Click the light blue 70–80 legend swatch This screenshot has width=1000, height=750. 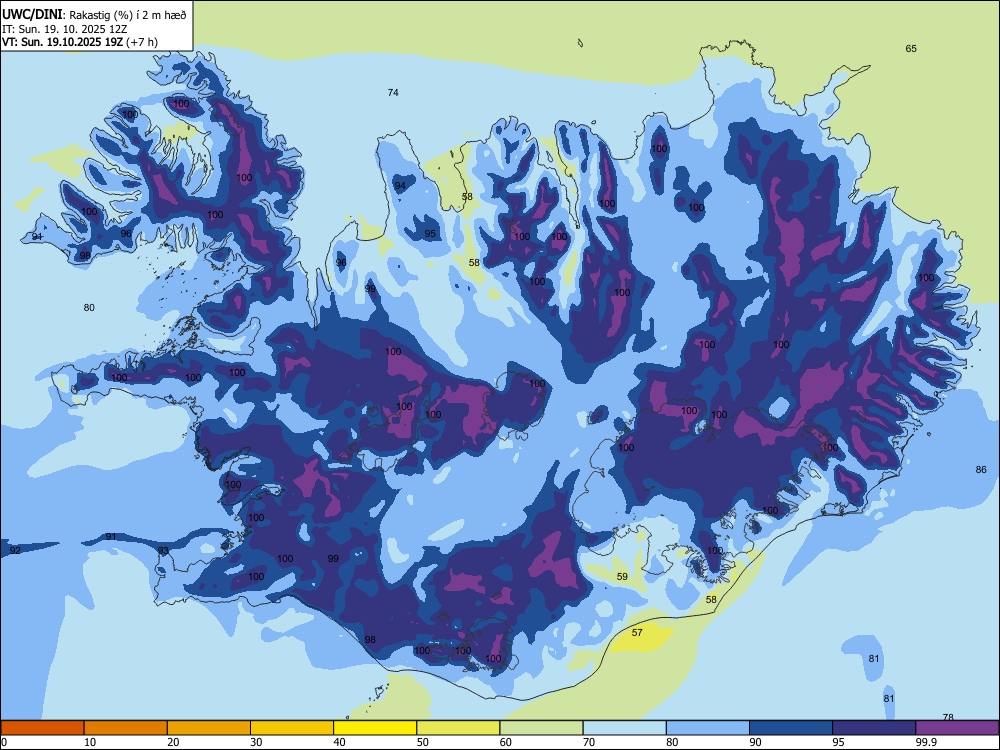tap(624, 728)
